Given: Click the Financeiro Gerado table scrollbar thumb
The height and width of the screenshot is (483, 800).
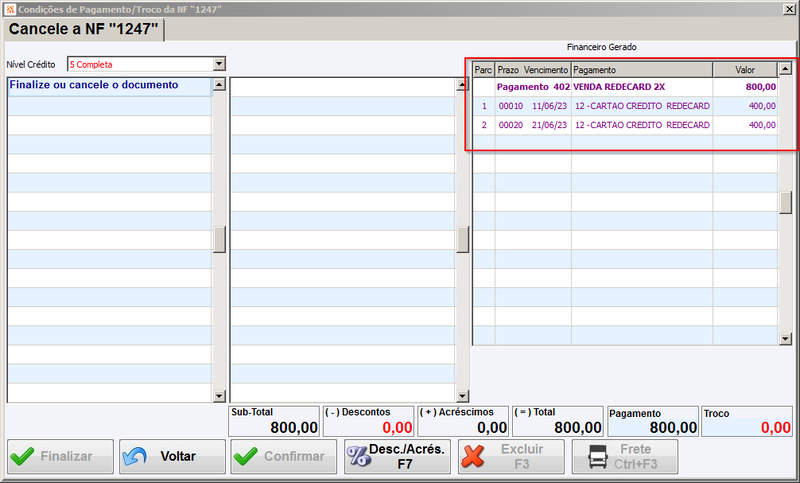Looking at the screenshot, I should point(785,202).
